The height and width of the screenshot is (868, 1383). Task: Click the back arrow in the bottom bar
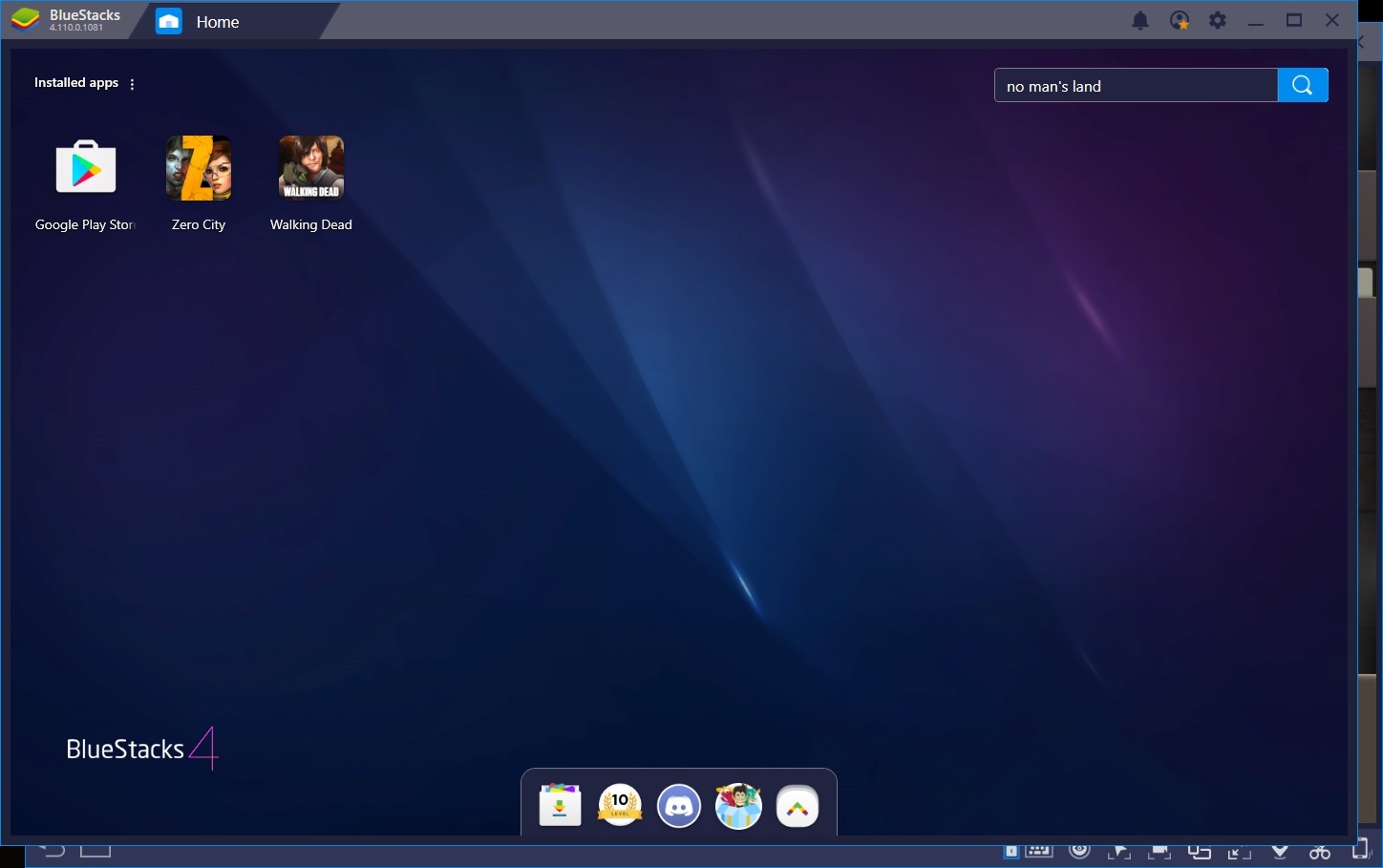point(52,850)
